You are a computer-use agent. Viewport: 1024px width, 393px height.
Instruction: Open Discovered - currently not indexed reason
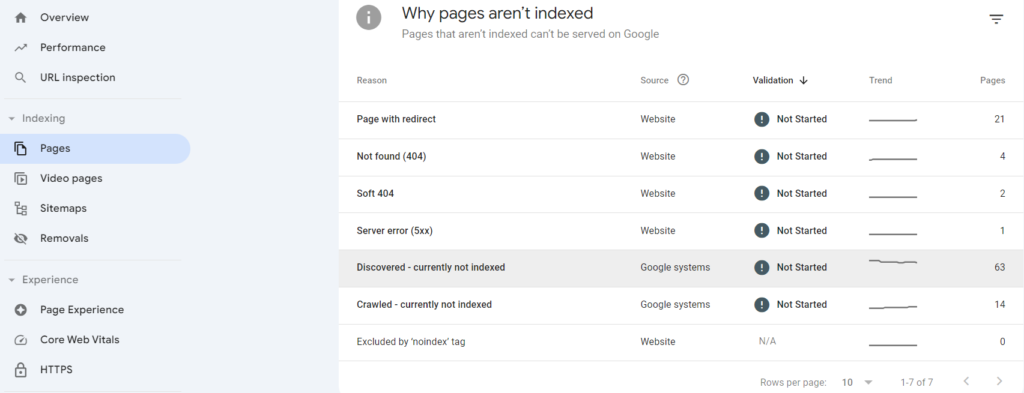point(430,268)
